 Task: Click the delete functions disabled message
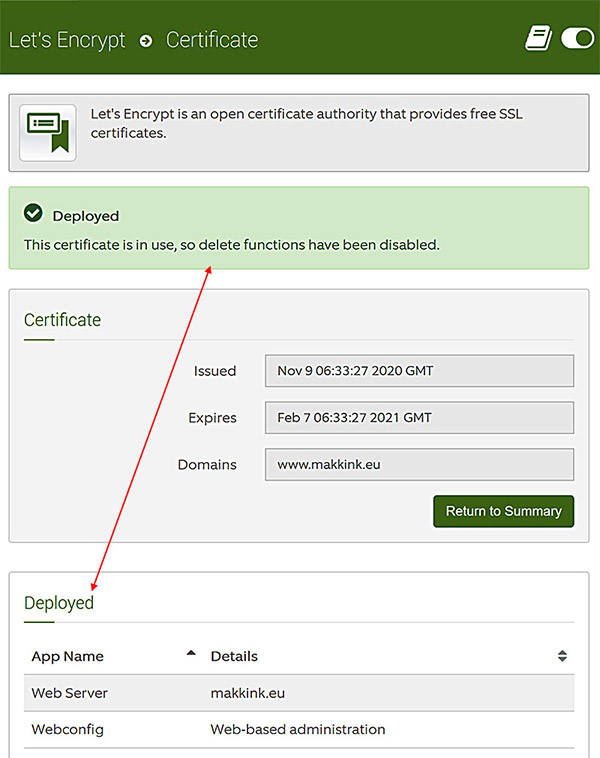232,245
